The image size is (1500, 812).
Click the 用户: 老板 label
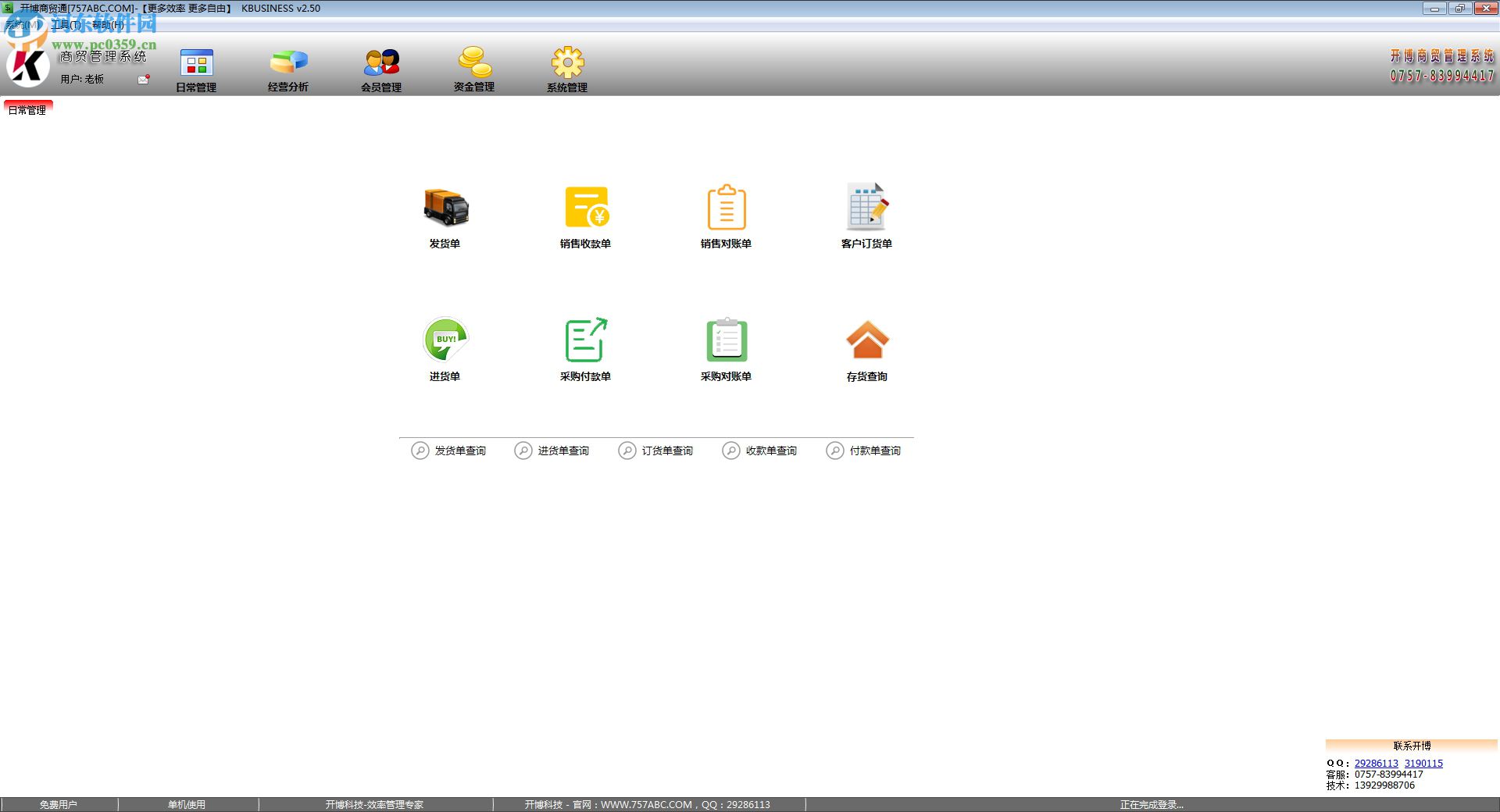[x=82, y=79]
